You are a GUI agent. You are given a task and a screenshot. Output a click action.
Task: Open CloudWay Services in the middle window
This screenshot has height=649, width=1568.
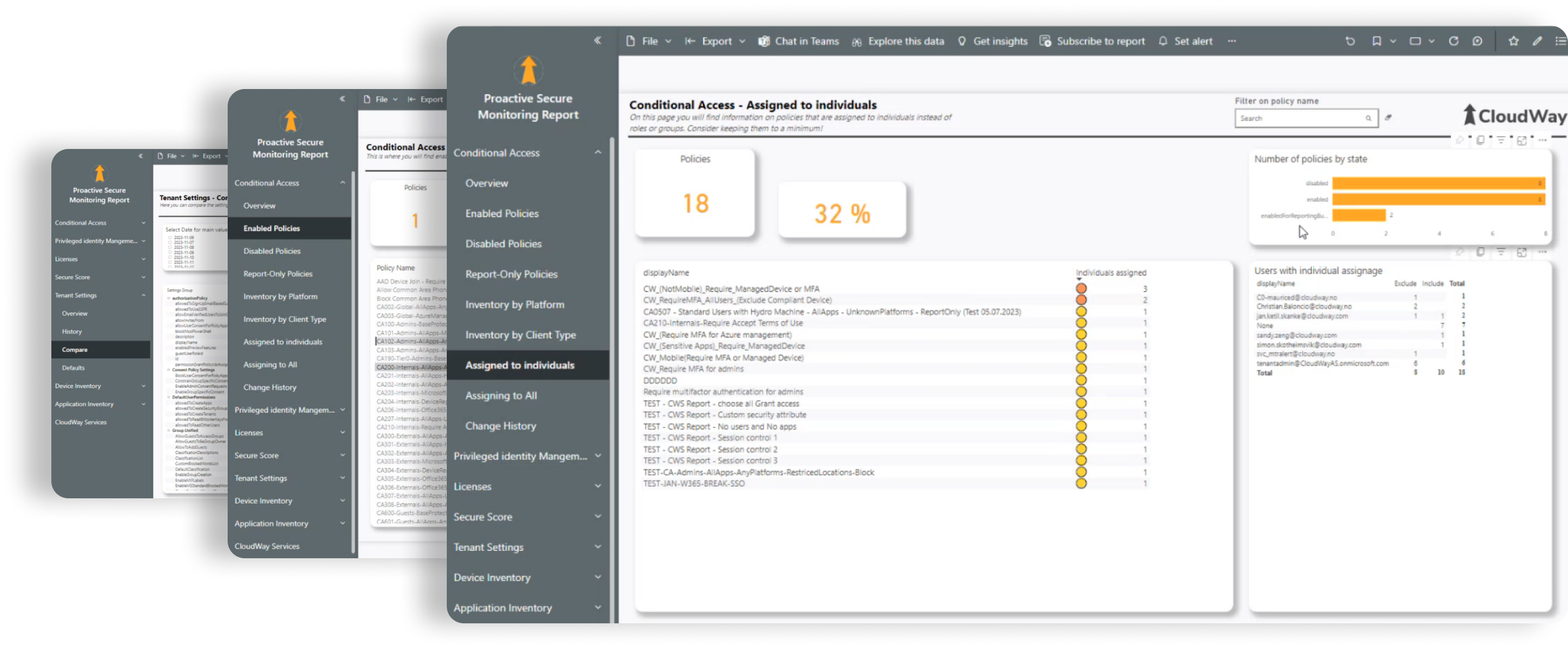click(x=266, y=546)
